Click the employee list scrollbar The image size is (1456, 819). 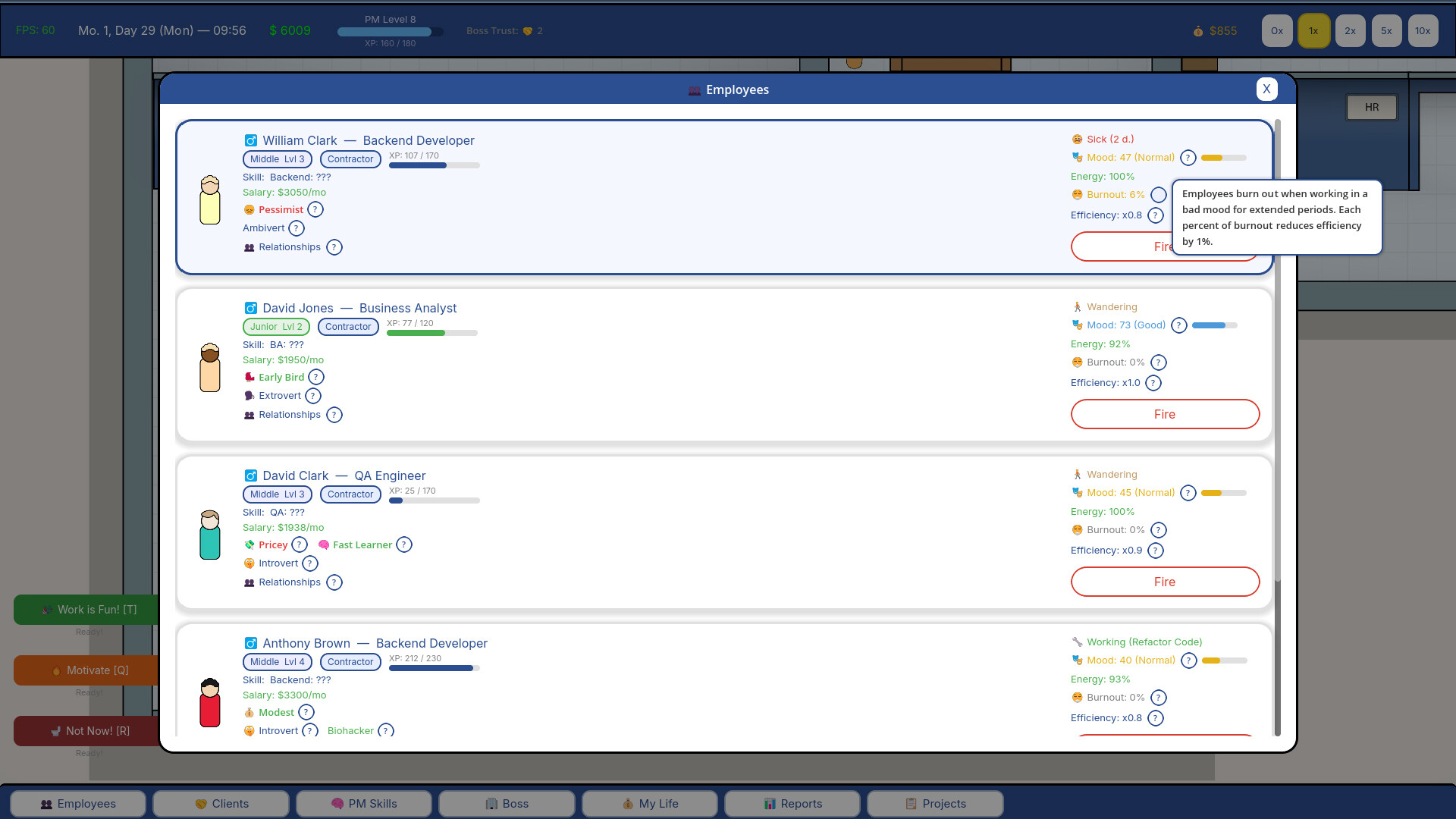(1278, 349)
